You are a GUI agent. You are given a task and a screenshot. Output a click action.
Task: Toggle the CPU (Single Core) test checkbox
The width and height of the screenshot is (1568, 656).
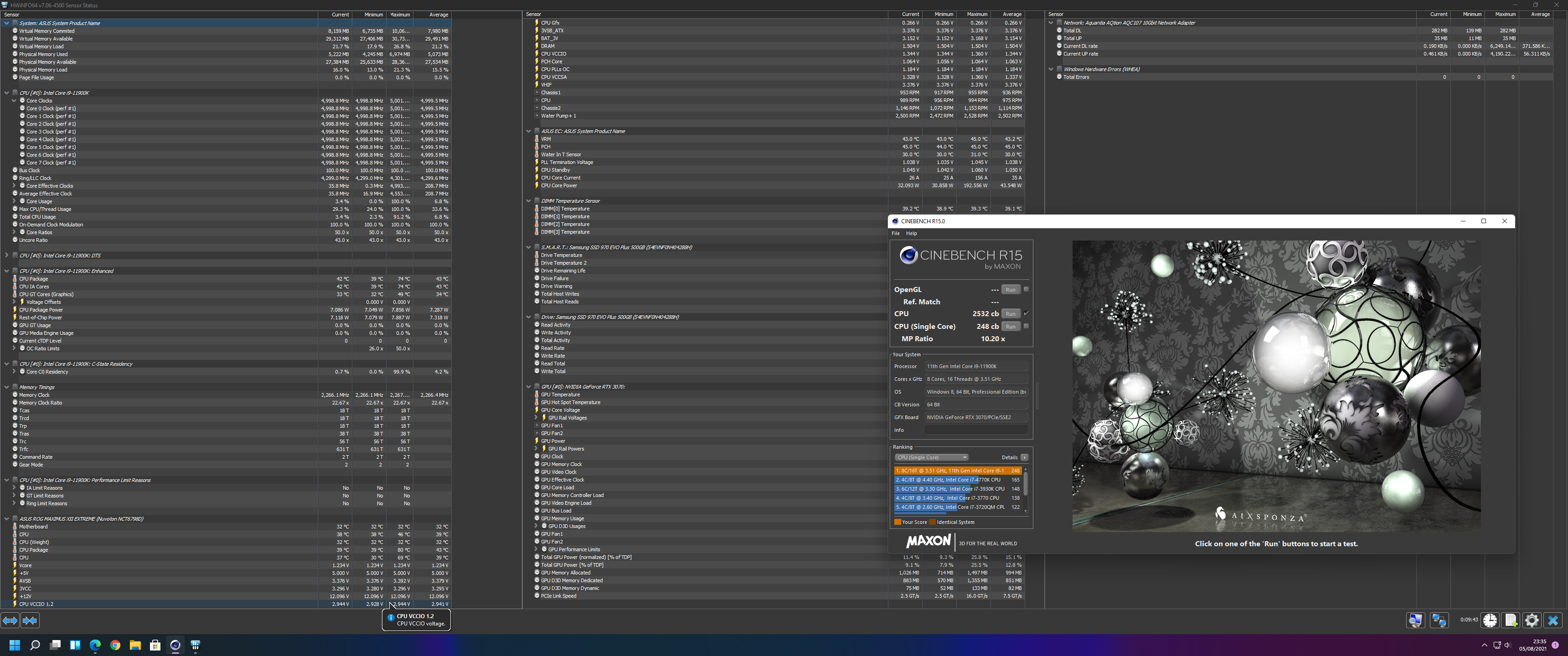(x=1026, y=326)
